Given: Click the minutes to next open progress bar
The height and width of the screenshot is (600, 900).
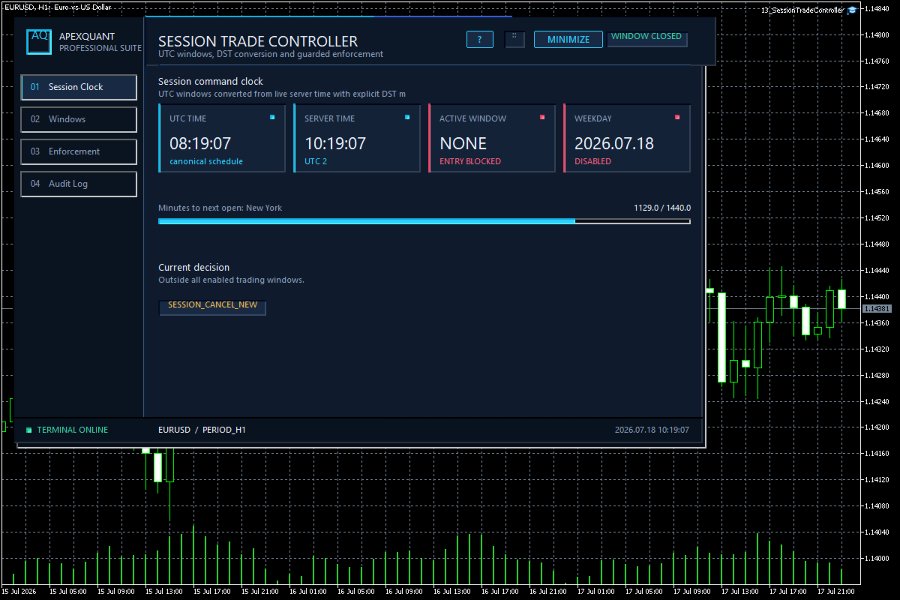Looking at the screenshot, I should [424, 221].
